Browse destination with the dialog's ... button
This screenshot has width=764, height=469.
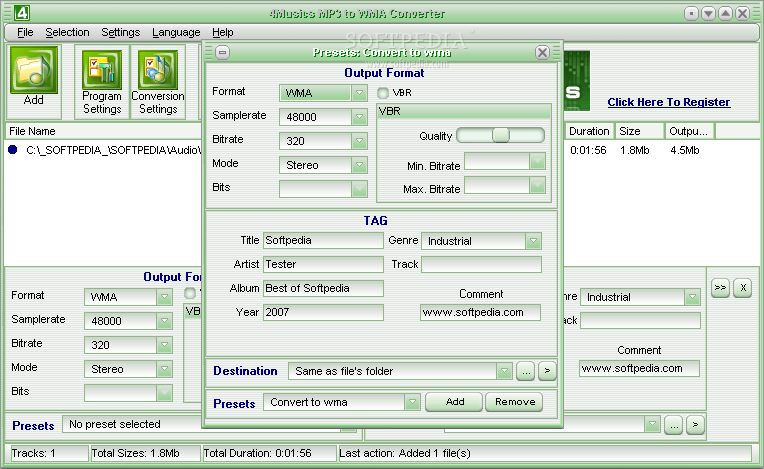[526, 371]
